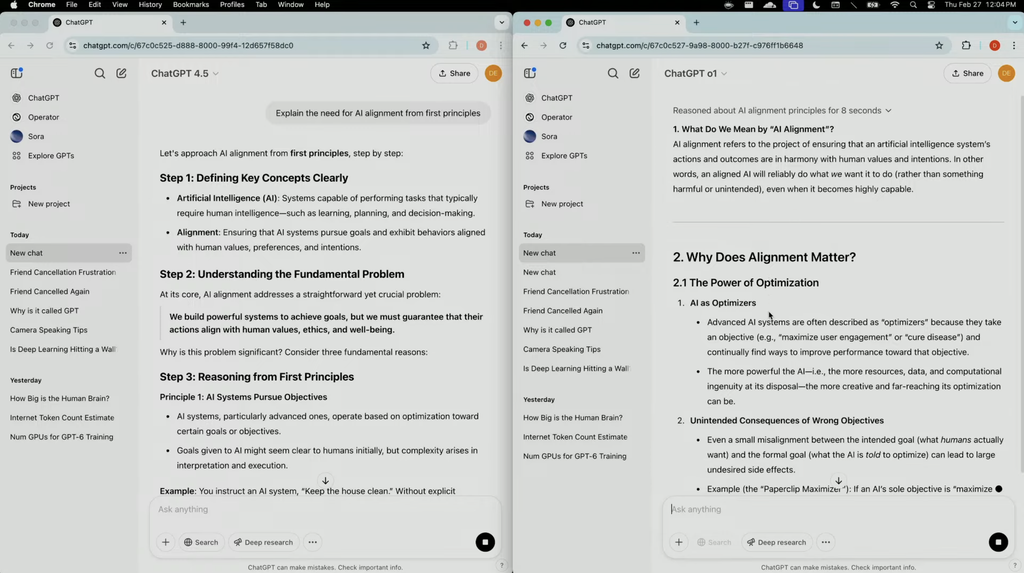Screen dimensions: 1024x573
Task: Open user avatar menu in left ChatGPT window
Action: (493, 73)
